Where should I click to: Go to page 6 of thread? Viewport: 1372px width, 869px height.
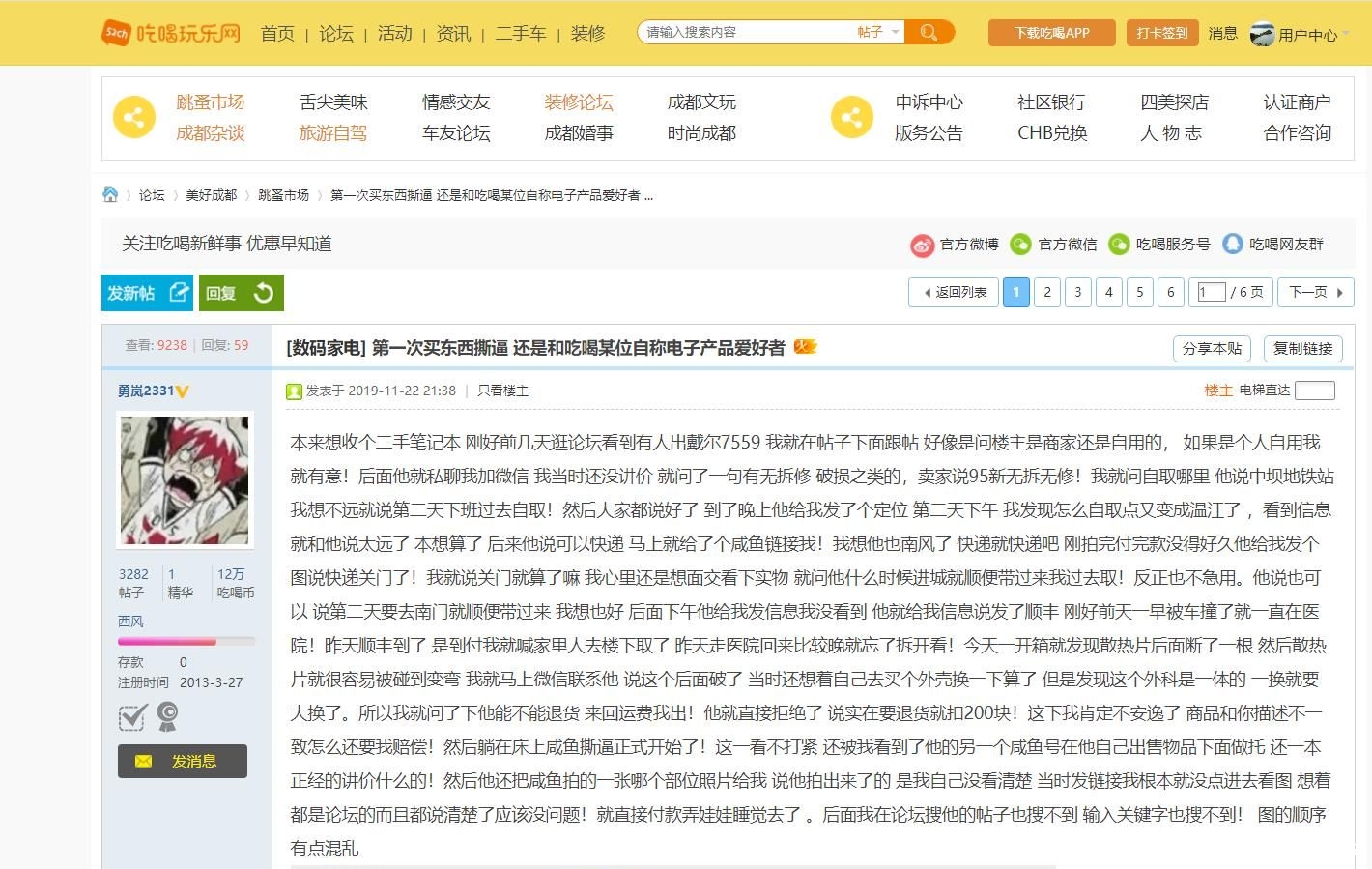1170,293
